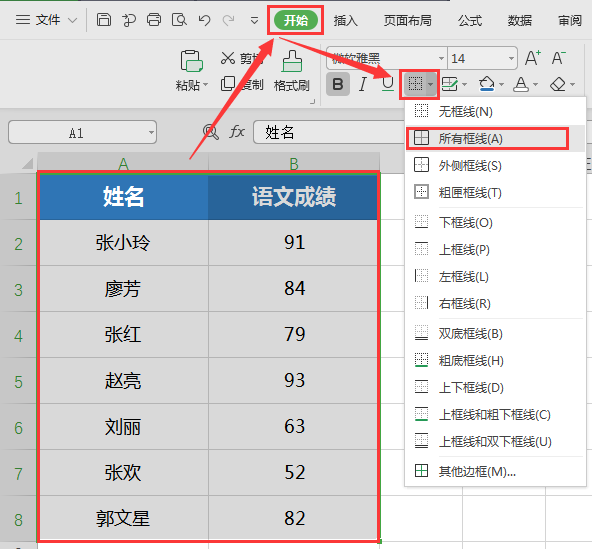
Task: Undo the last action
Action: coord(204,20)
